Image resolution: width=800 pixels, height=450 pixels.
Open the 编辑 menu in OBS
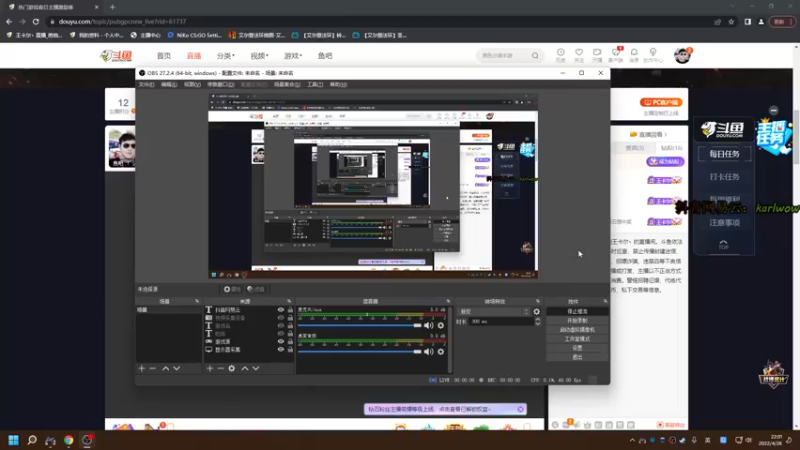tap(169, 85)
